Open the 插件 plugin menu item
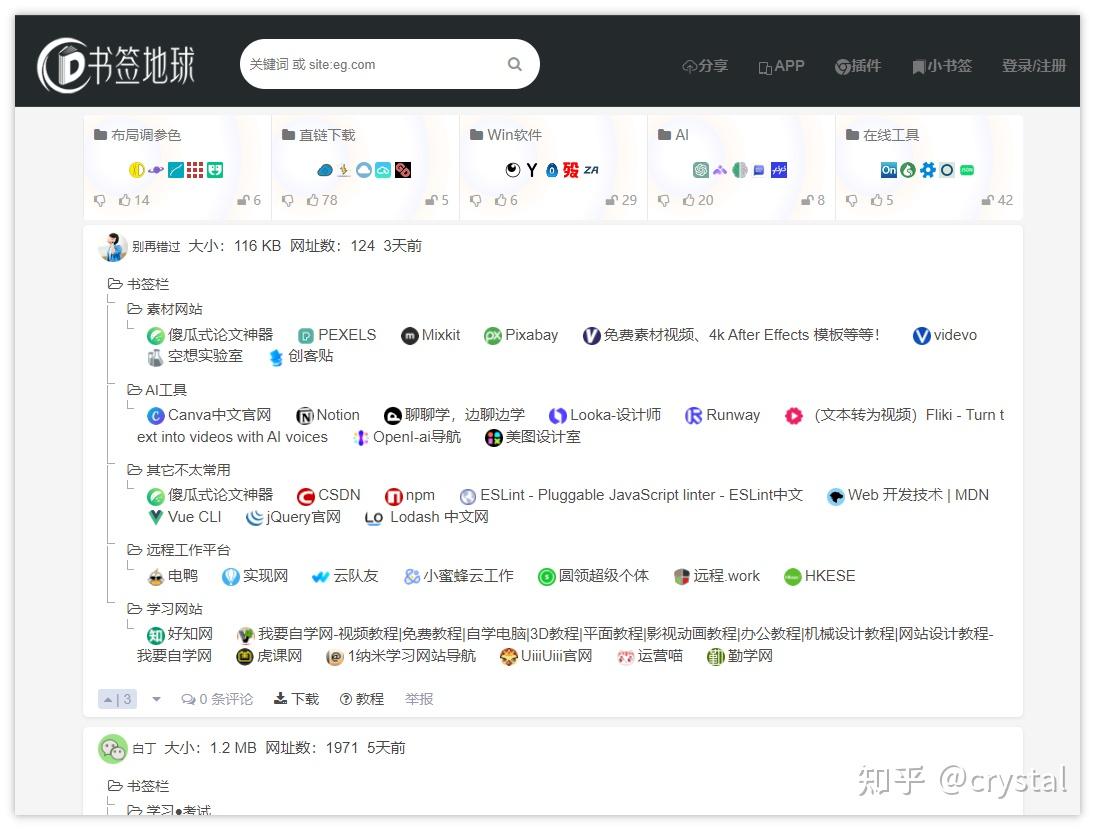1095x830 pixels. point(858,66)
